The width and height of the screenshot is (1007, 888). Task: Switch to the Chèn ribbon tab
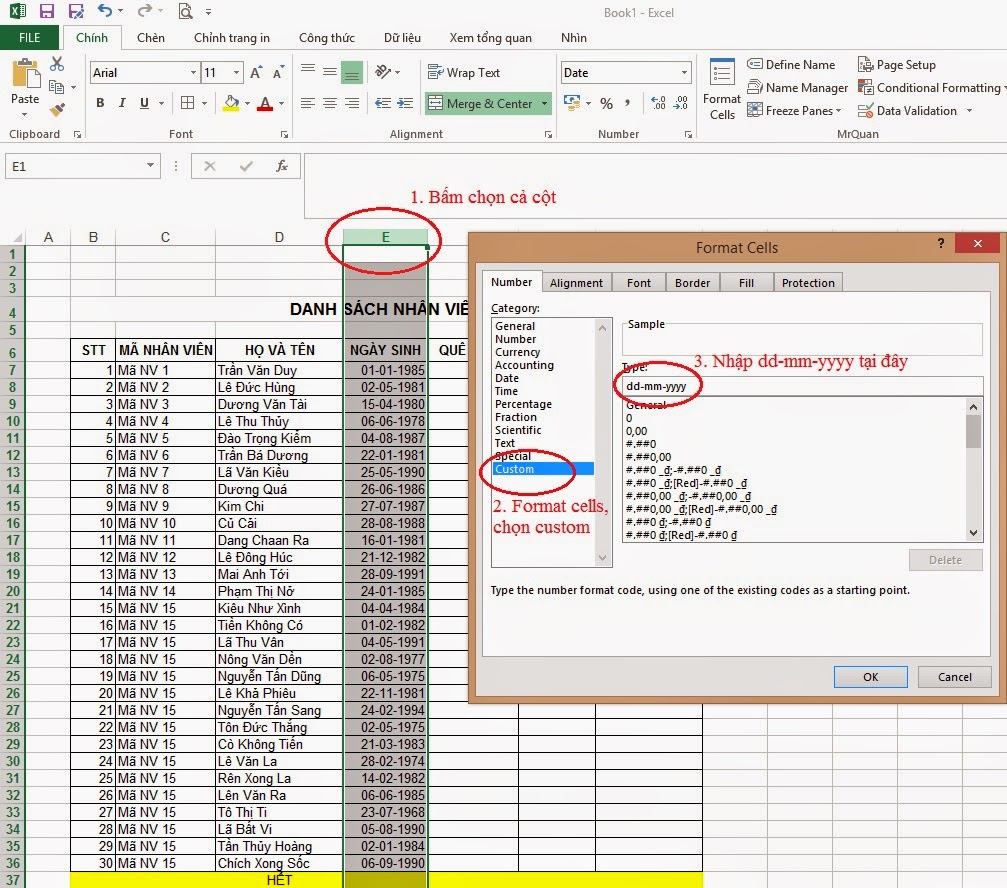click(150, 37)
